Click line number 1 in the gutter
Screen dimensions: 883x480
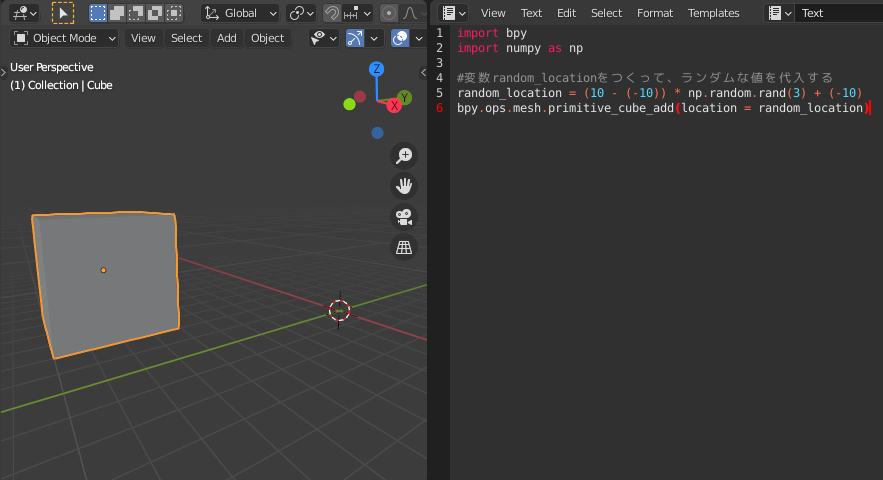439,33
